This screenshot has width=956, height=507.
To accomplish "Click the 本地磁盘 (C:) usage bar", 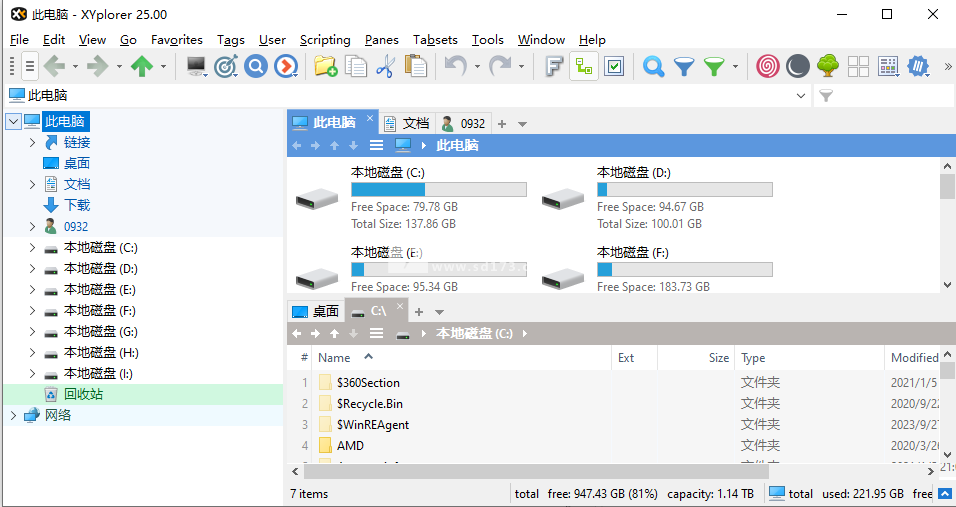I will pos(439,190).
